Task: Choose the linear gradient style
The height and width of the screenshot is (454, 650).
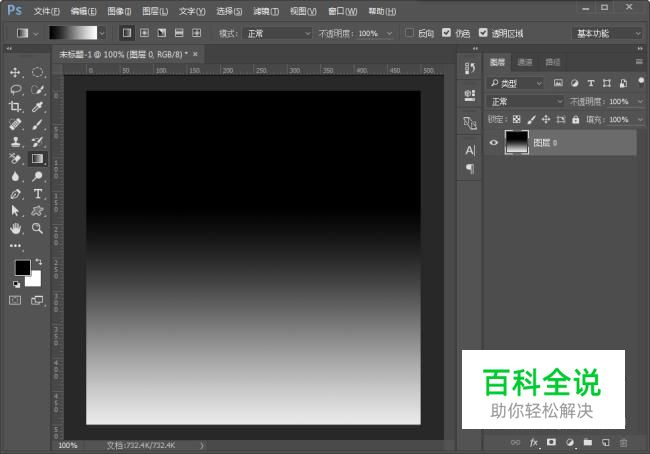Action: (127, 33)
